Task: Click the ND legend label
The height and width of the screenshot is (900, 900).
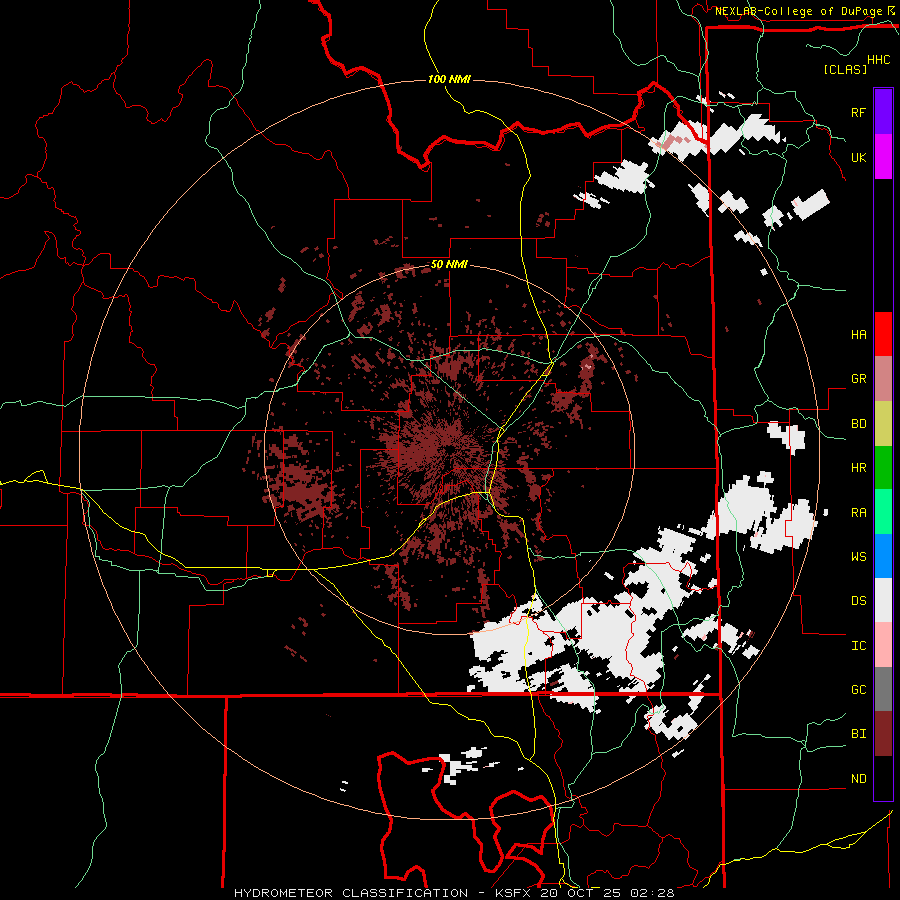Action: click(x=858, y=779)
